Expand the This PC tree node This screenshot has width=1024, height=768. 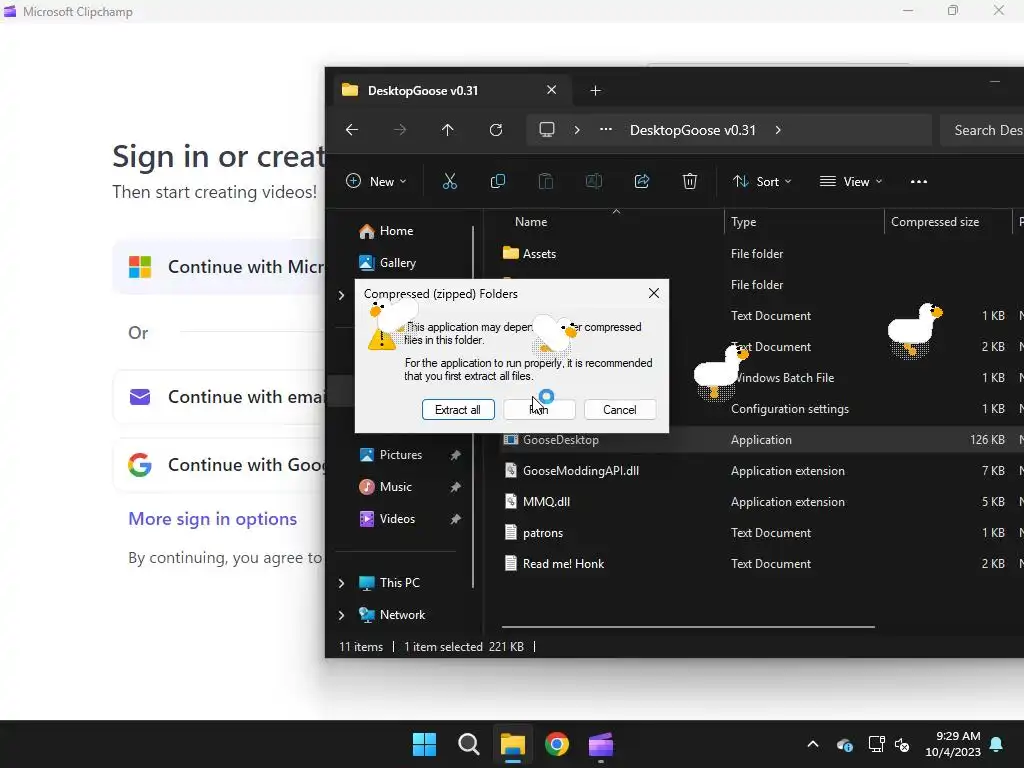[x=341, y=583]
